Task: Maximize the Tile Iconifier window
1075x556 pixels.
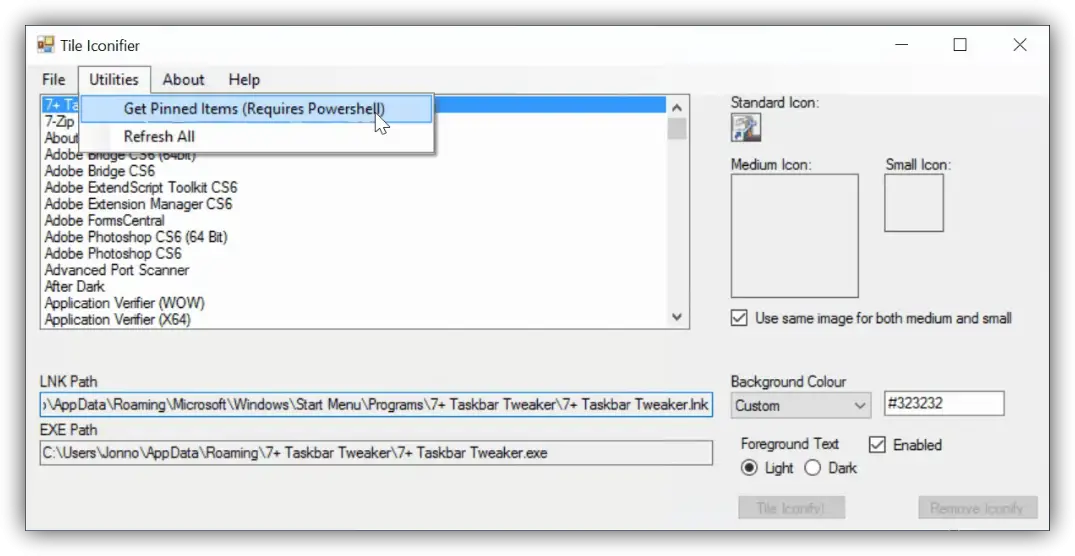Action: click(x=961, y=45)
